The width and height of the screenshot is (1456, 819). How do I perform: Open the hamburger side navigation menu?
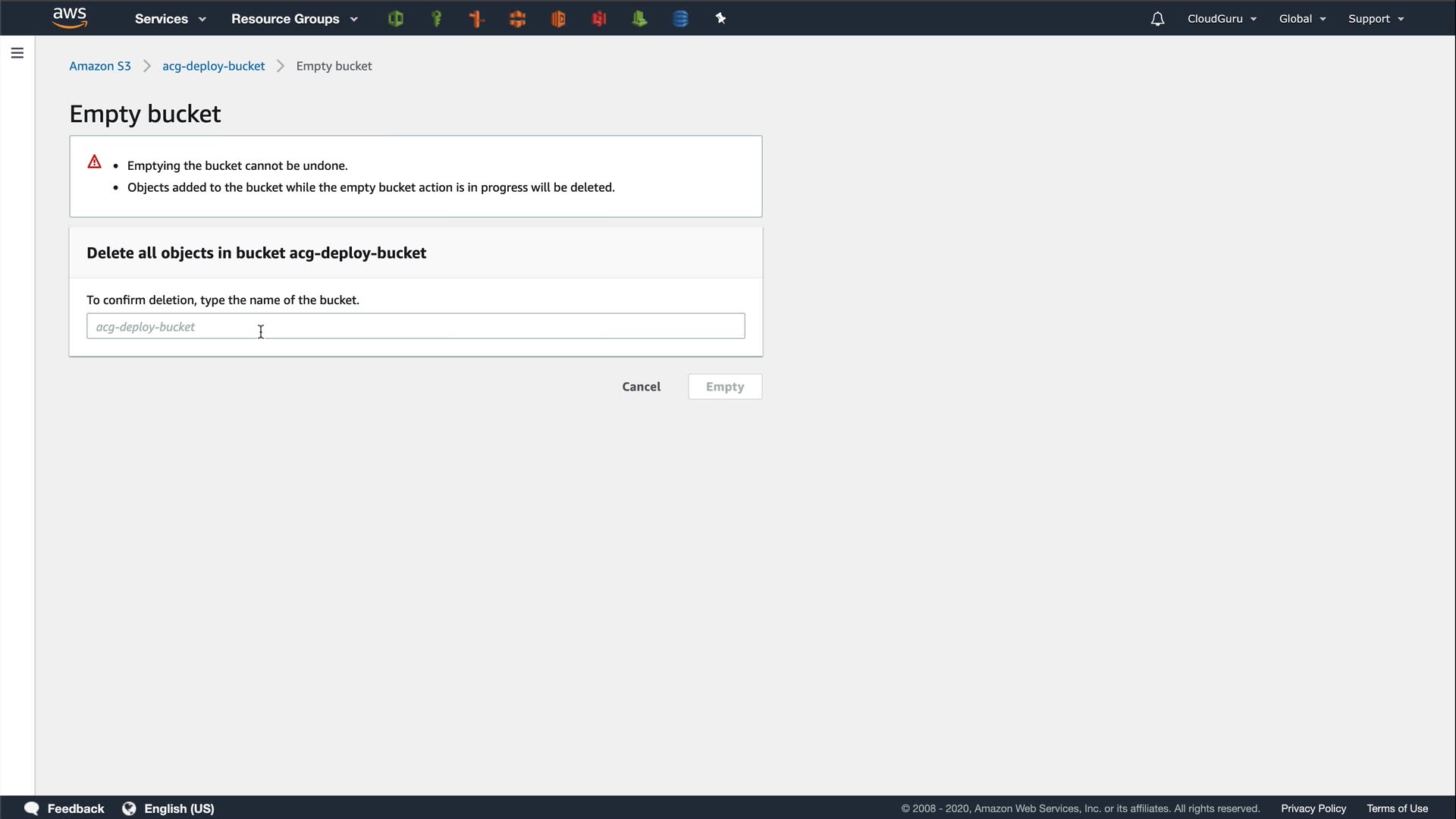(17, 53)
